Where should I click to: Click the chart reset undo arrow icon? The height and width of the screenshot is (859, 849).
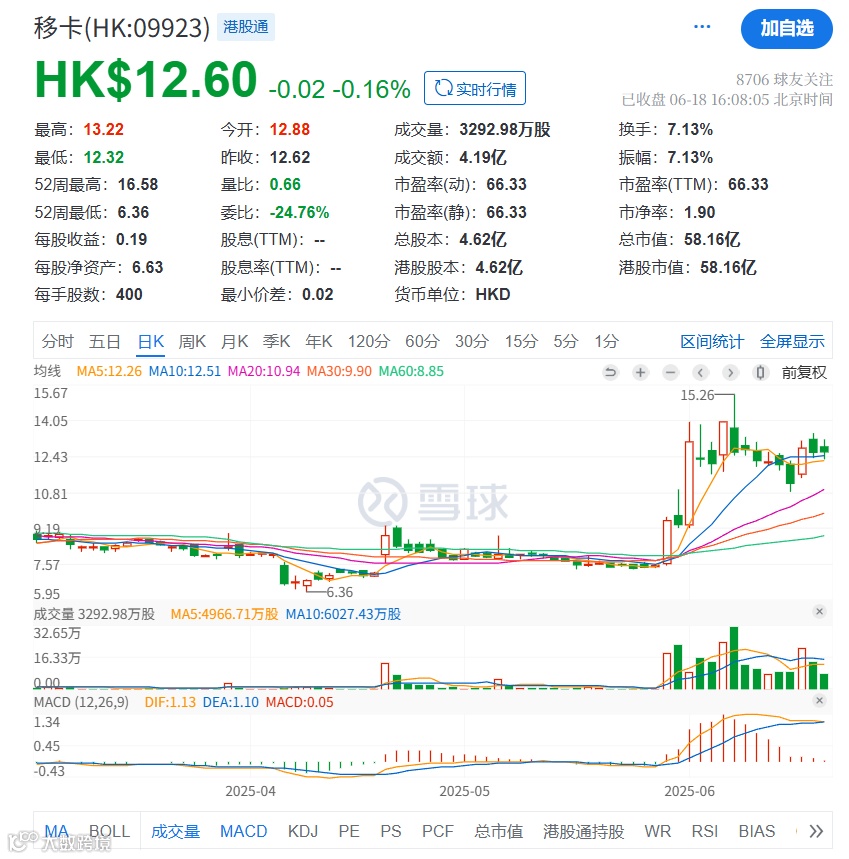[x=610, y=373]
